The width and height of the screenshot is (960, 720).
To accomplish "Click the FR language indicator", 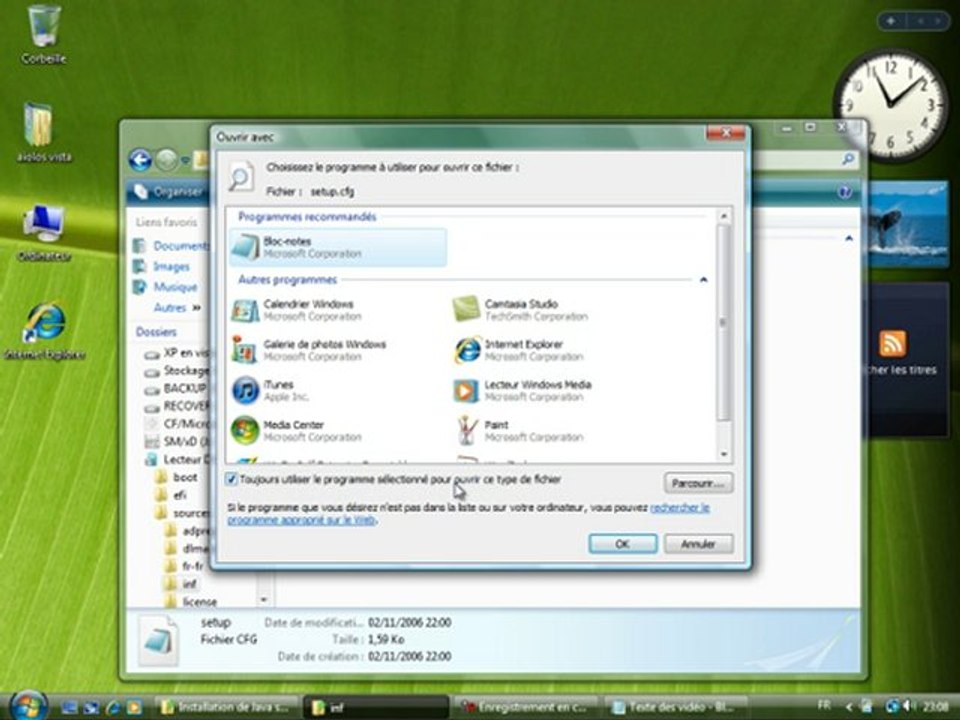I will point(824,705).
